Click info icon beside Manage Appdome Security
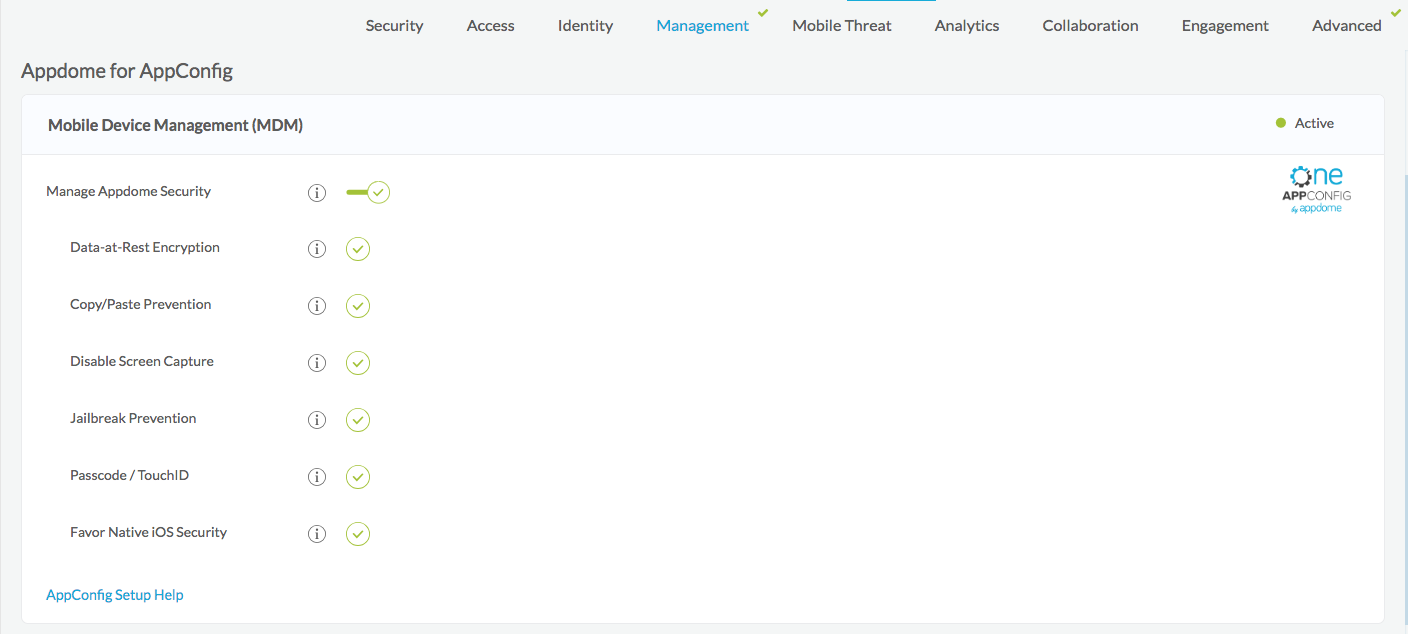 (317, 193)
